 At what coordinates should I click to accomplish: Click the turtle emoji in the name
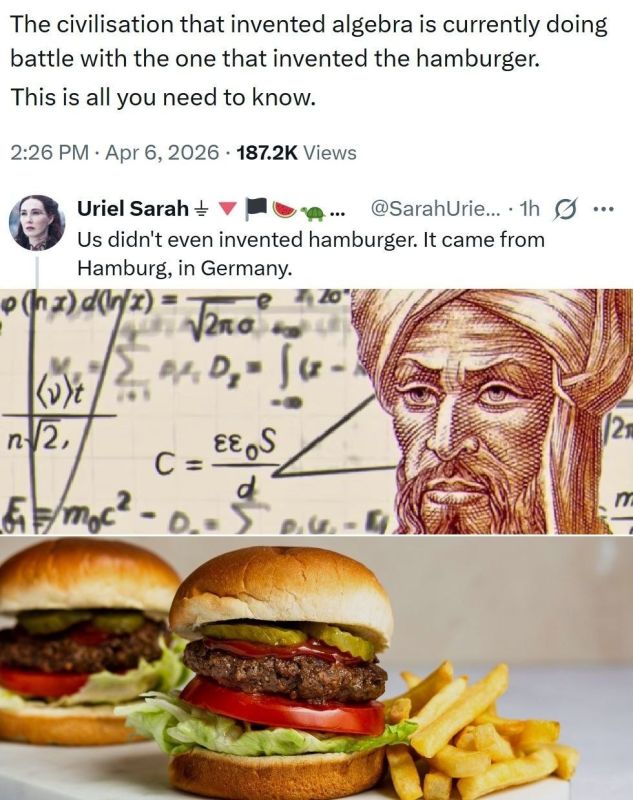pos(313,210)
